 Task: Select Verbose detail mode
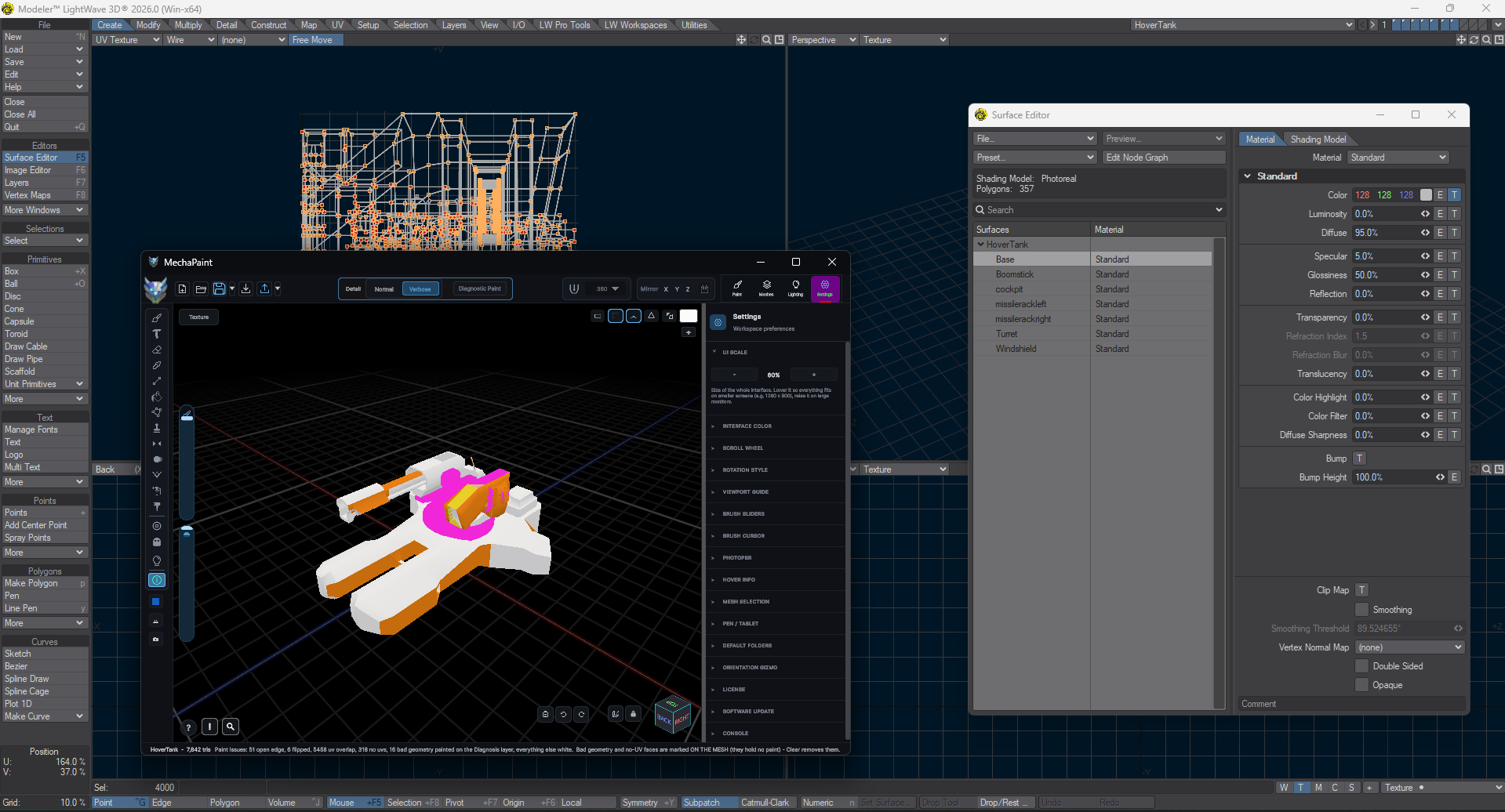(x=420, y=289)
